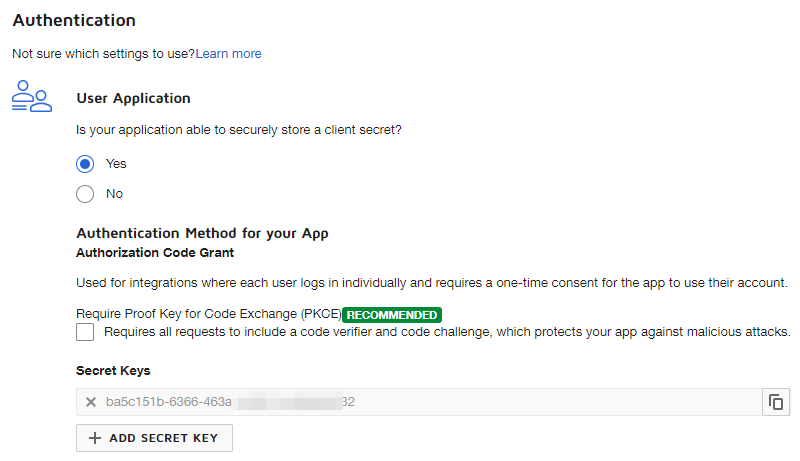The height and width of the screenshot is (461, 800).
Task: Click the securely store client secret question
Action: [239, 130]
